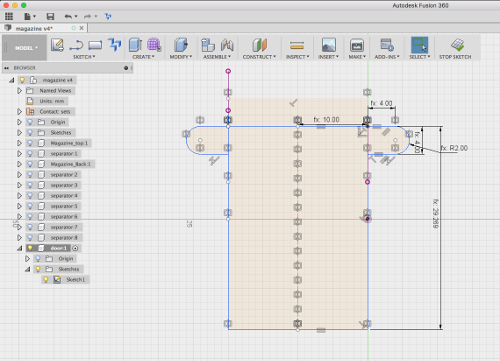Collapse the magazine v4 root node
Image resolution: width=500 pixels, height=361 pixels.
point(12,80)
